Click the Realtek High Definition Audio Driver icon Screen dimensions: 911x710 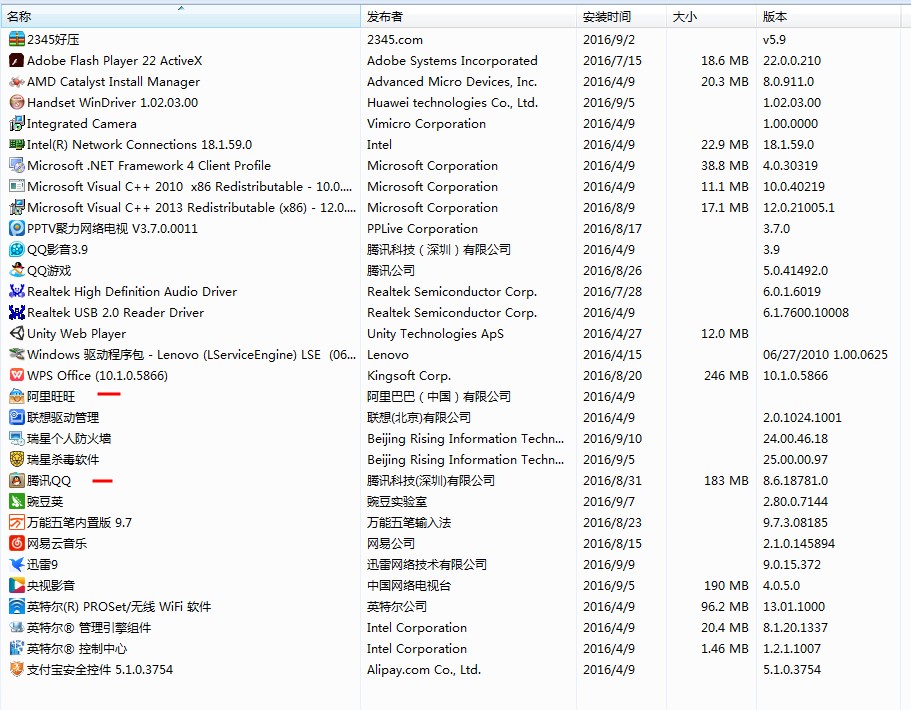pyautogui.click(x=17, y=291)
